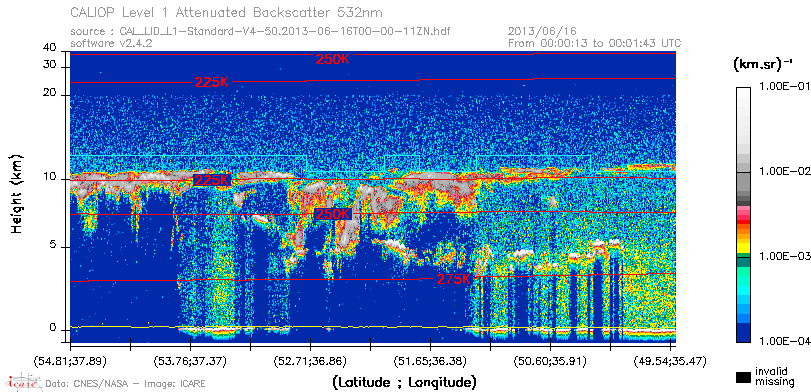Click the '250K' contour label near 40 km
811x392 pixels.
[333, 59]
